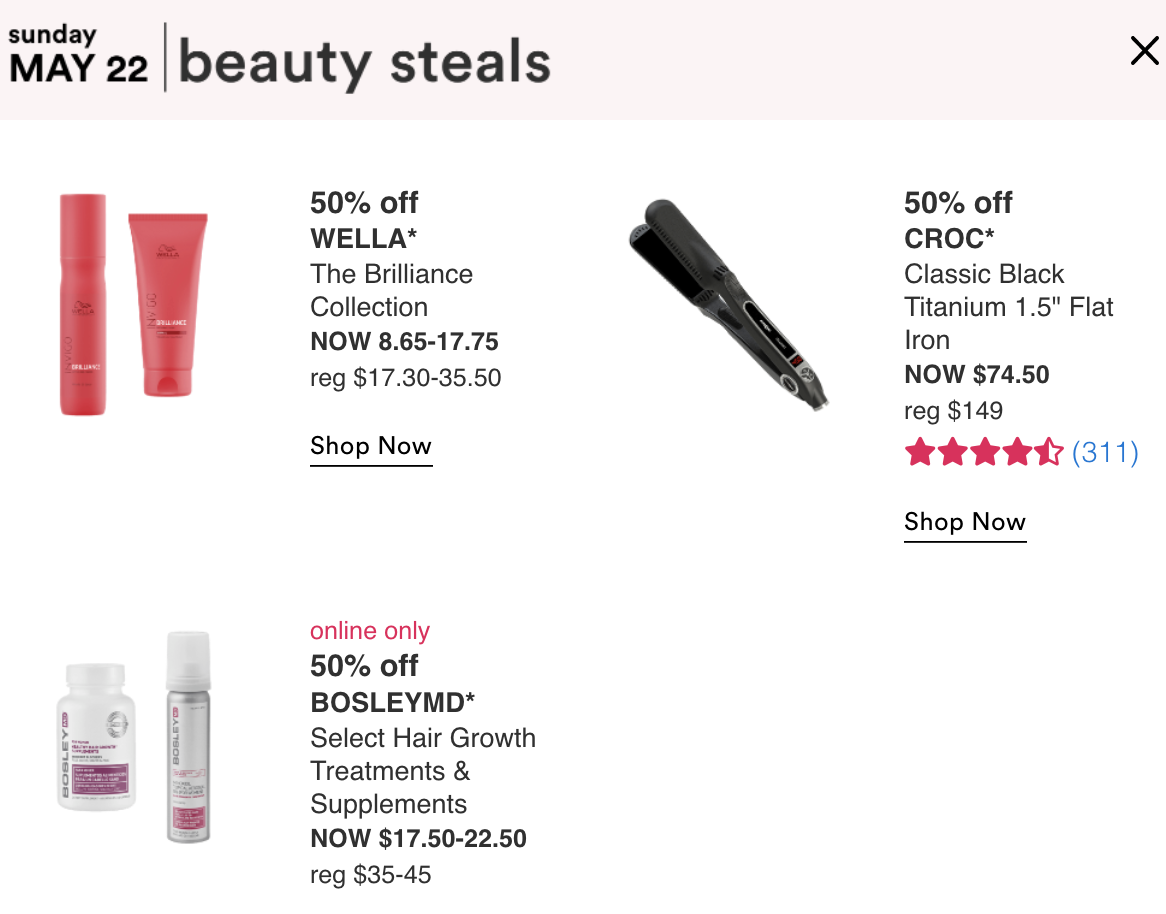Click Shop Now under Wella Brilliance Collection

pyautogui.click(x=371, y=446)
